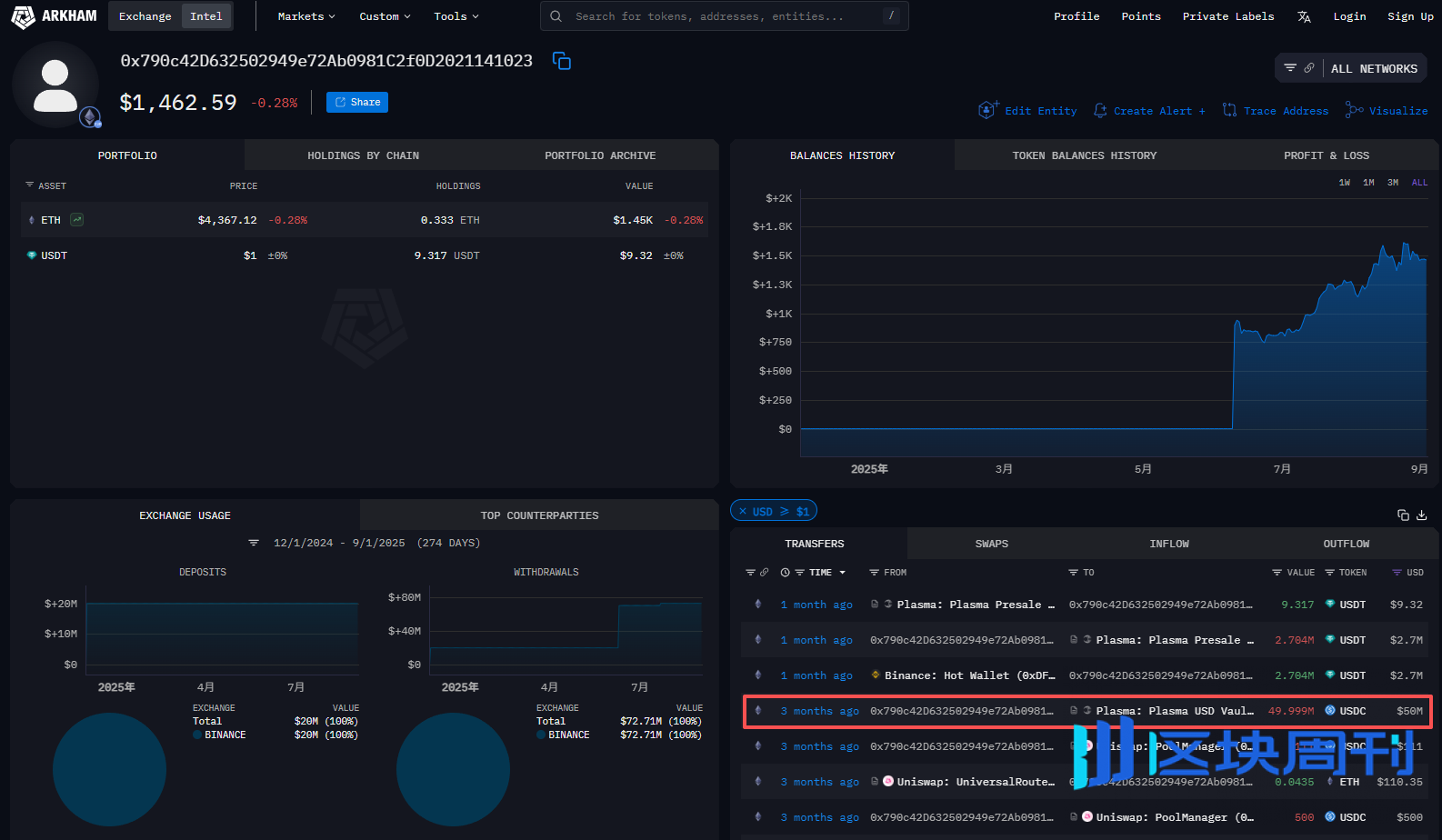Show the INFLOW tab
This screenshot has width=1442, height=840.
[x=1168, y=544]
